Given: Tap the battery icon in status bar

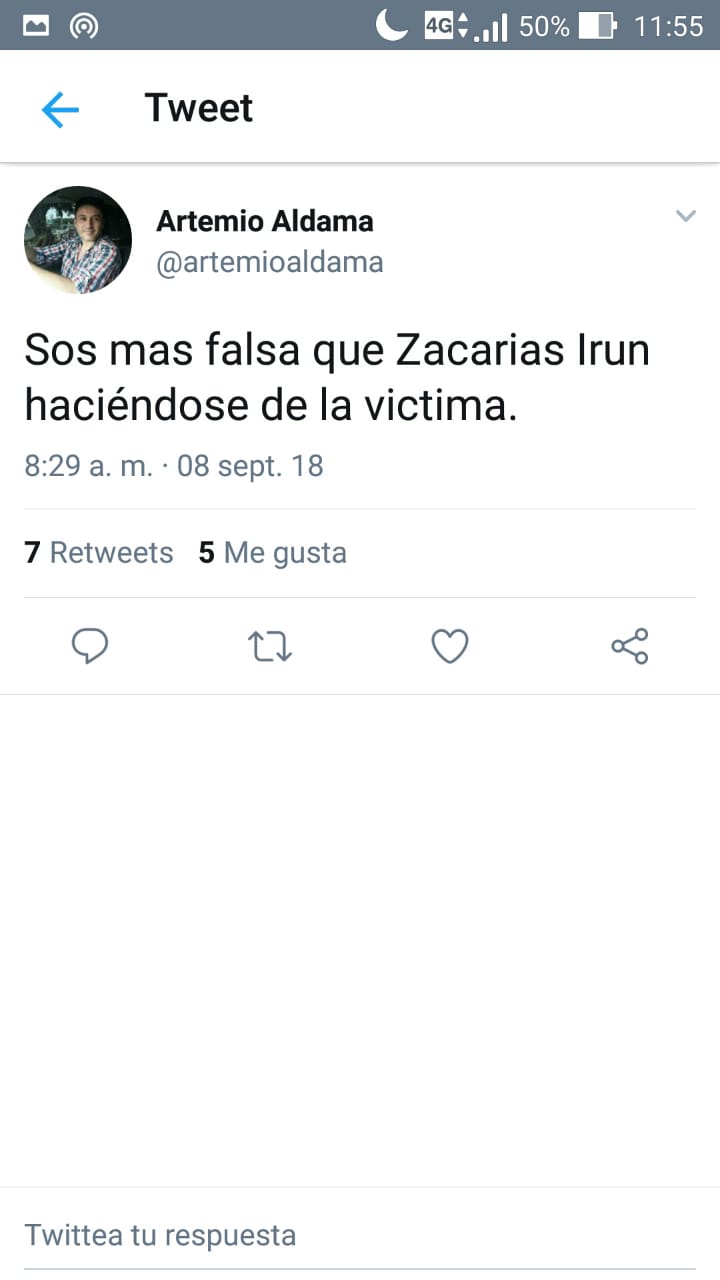Looking at the screenshot, I should click(597, 25).
